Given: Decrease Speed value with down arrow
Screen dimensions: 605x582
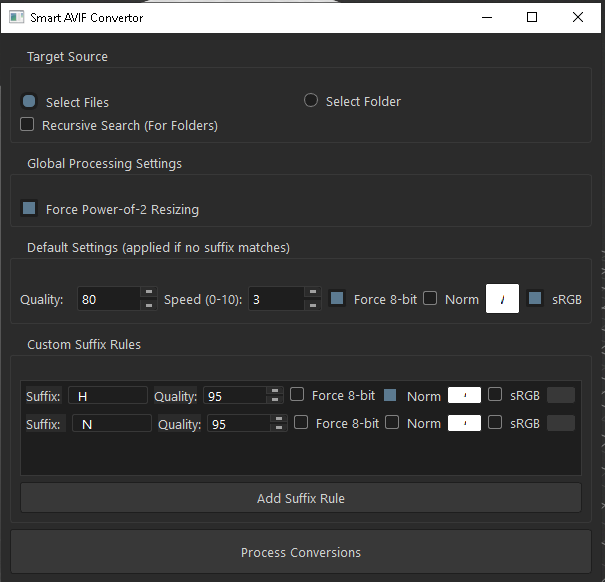Looking at the screenshot, I should [313, 305].
